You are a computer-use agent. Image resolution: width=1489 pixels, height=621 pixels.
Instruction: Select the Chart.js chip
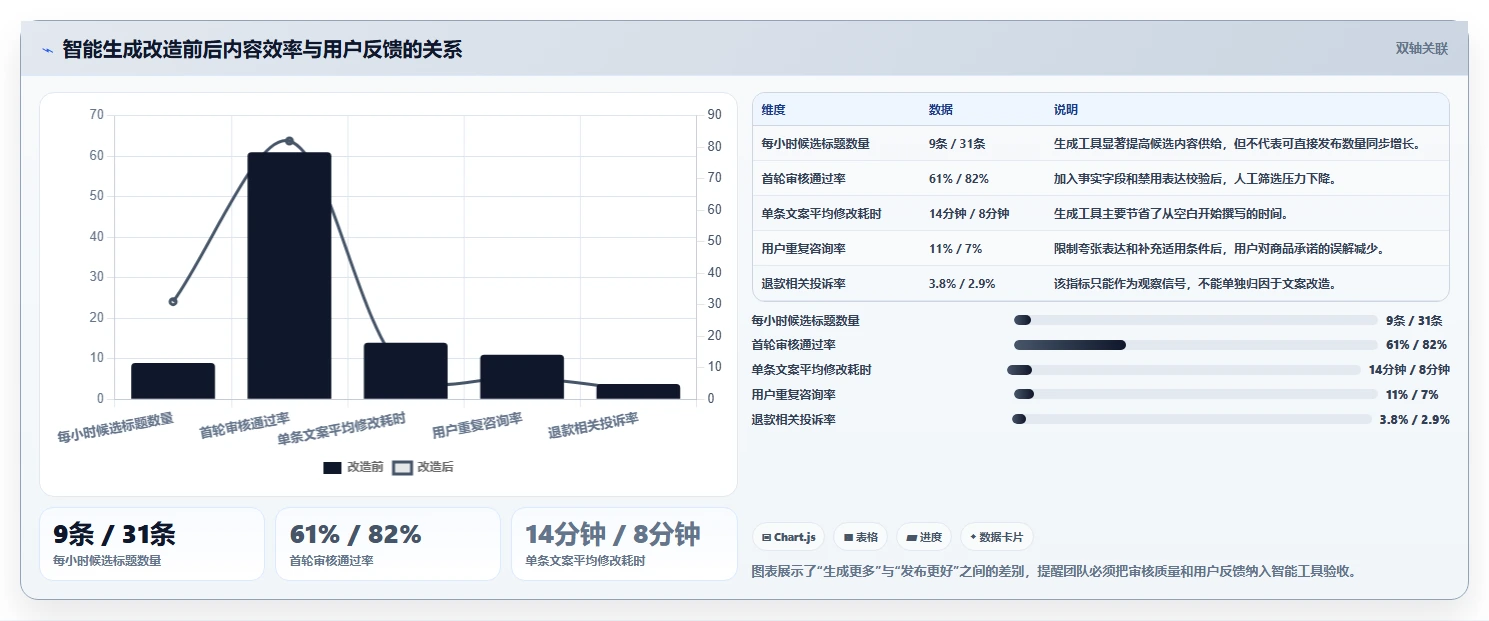(788, 537)
